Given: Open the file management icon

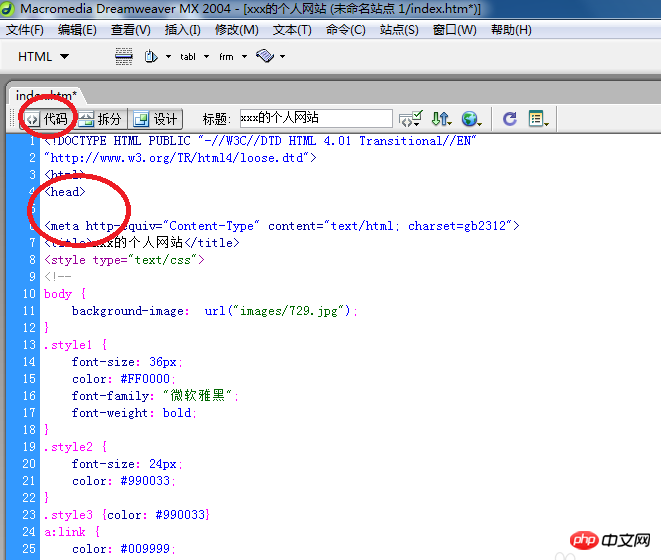Looking at the screenshot, I should [x=441, y=119].
